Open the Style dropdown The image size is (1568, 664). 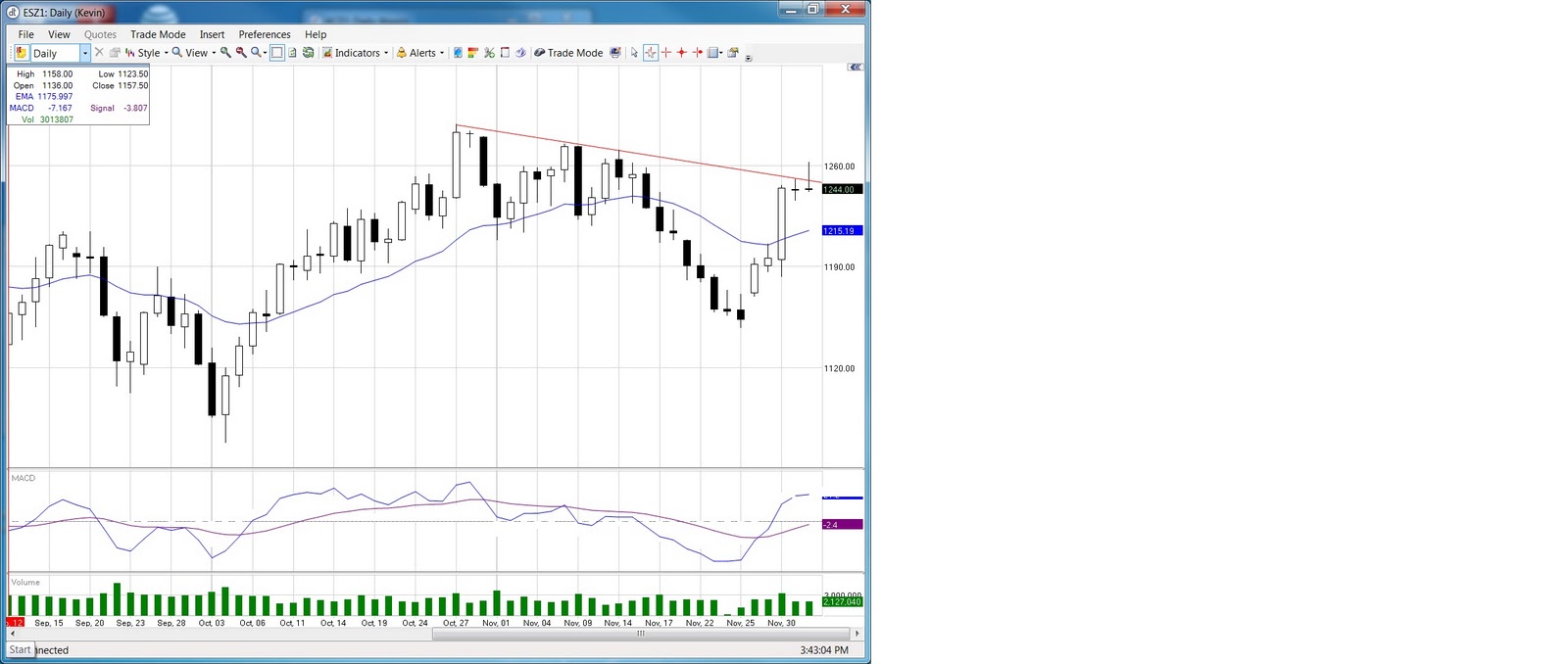pos(147,53)
